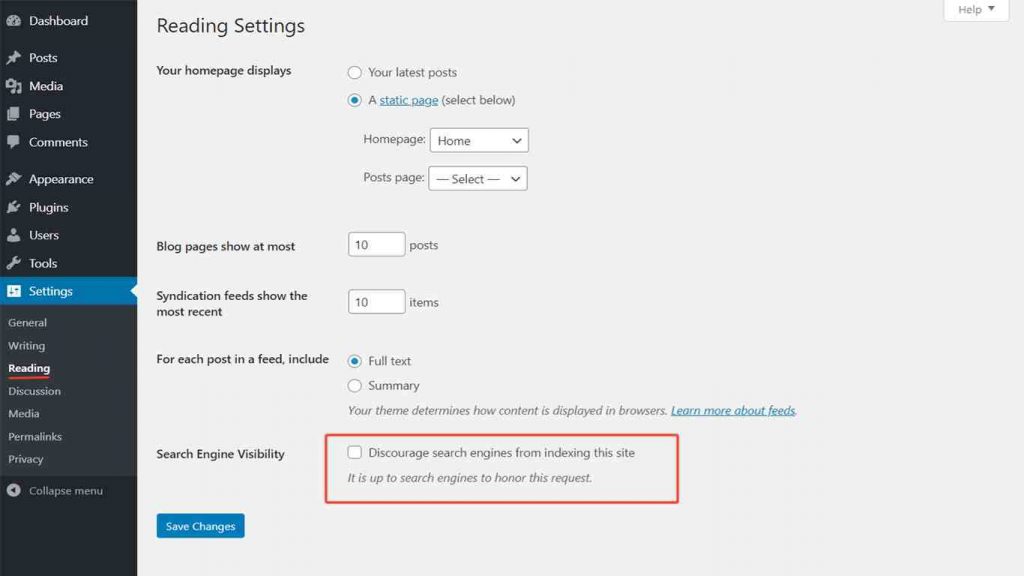Open the Posts page Select dropdown
1024x576 pixels.
point(477,178)
